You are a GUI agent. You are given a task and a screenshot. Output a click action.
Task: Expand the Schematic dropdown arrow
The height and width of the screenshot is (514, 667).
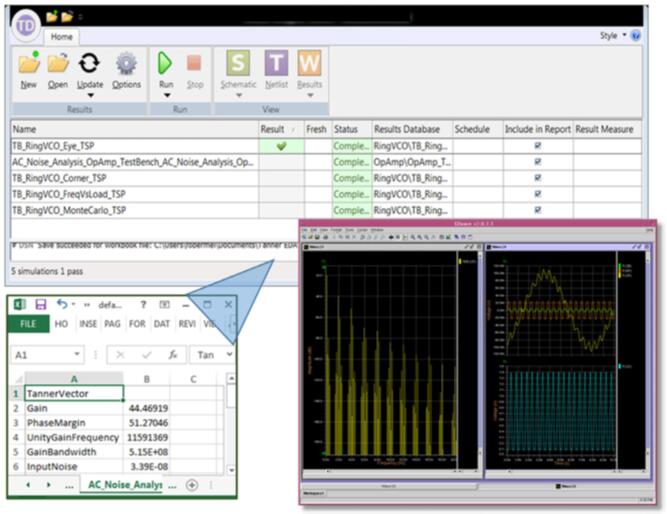point(239,96)
